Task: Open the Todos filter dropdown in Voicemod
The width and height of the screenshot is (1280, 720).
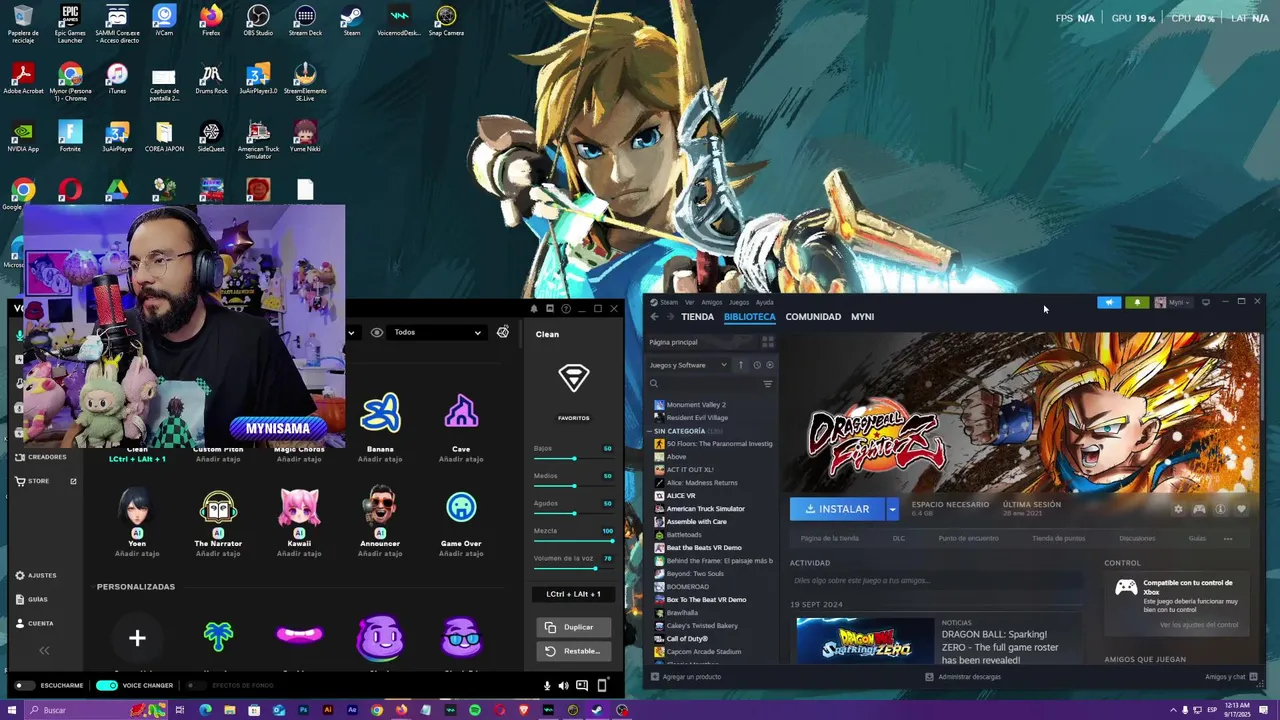Action: pyautogui.click(x=437, y=332)
